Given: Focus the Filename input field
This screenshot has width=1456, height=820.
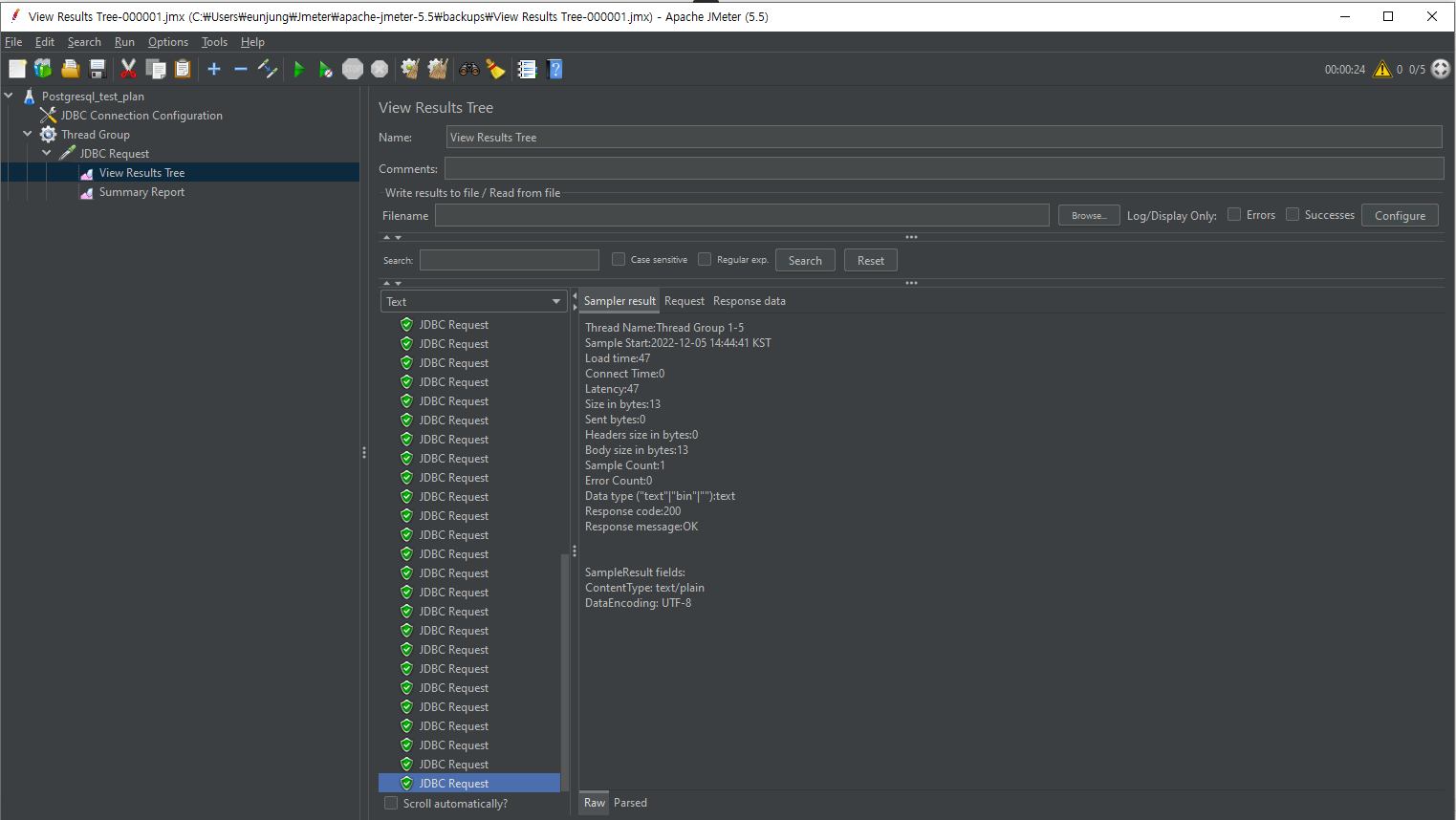Looking at the screenshot, I should tap(742, 215).
